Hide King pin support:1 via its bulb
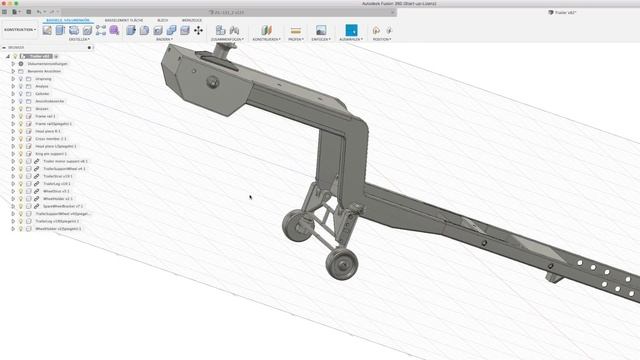 [21, 154]
